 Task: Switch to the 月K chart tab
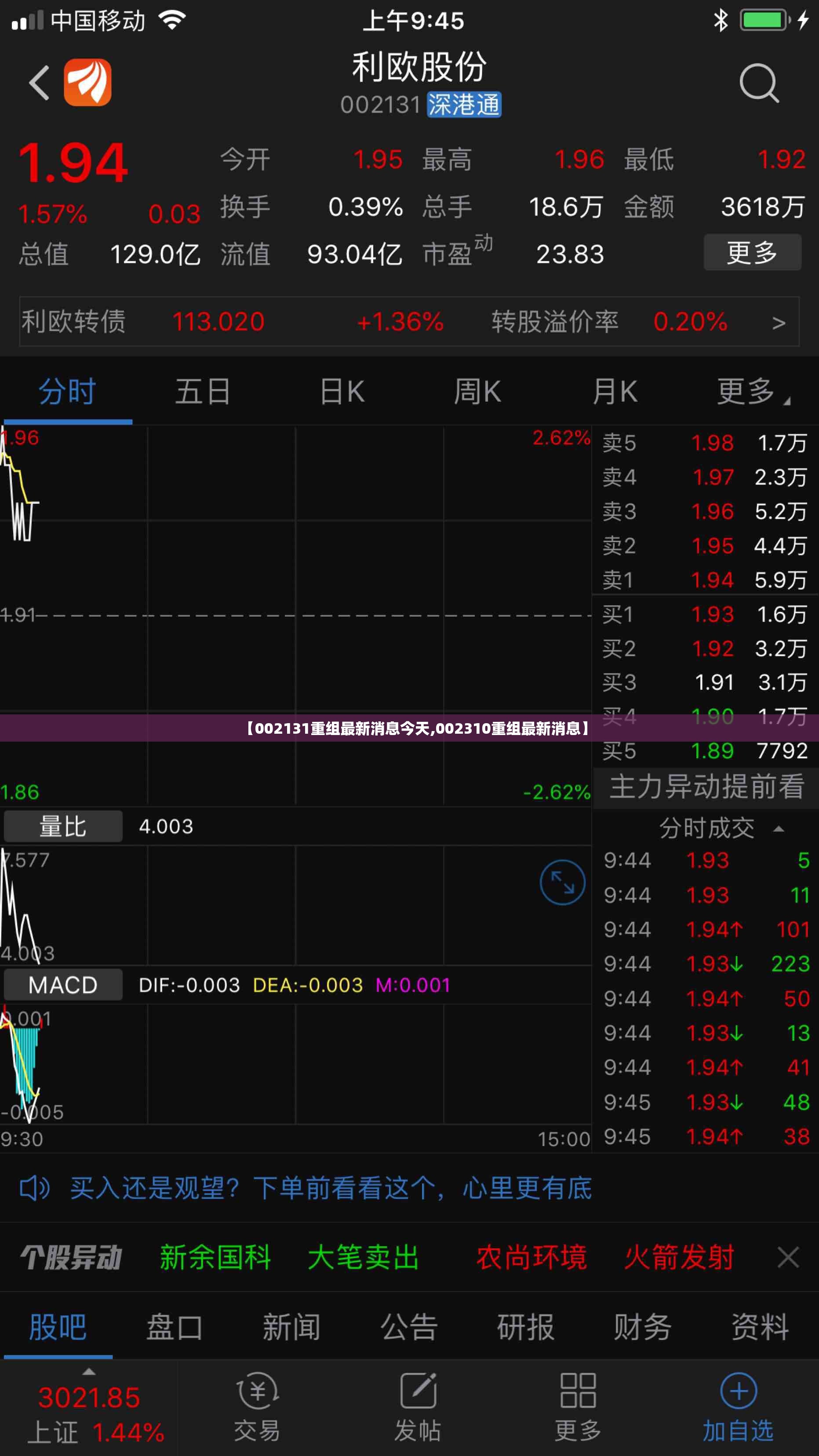615,392
